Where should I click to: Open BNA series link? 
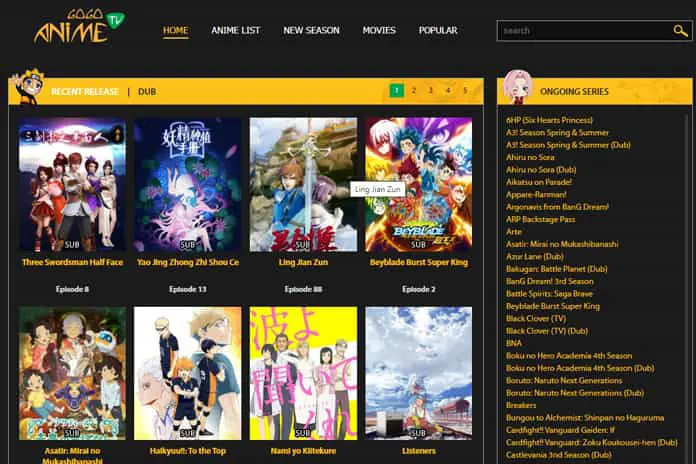coord(514,343)
